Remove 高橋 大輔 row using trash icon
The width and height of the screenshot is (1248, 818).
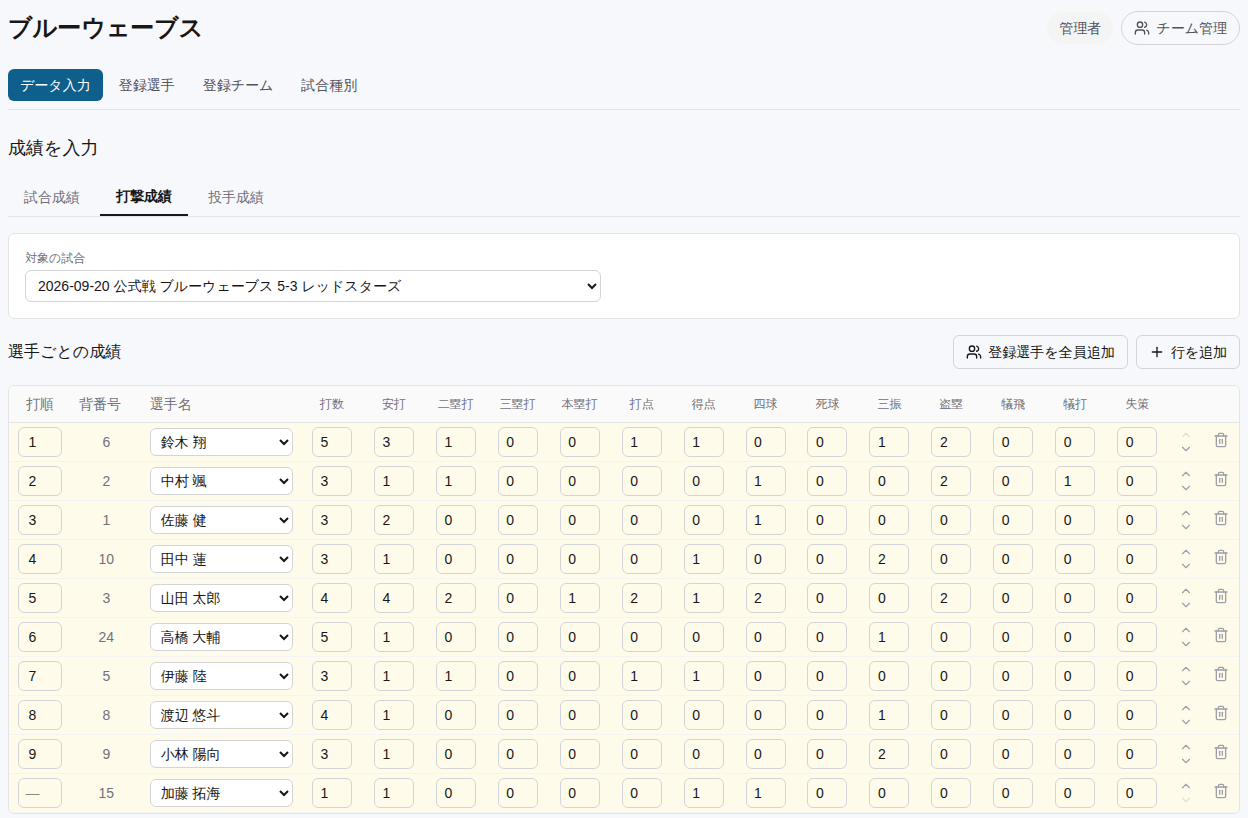tap(1220, 635)
